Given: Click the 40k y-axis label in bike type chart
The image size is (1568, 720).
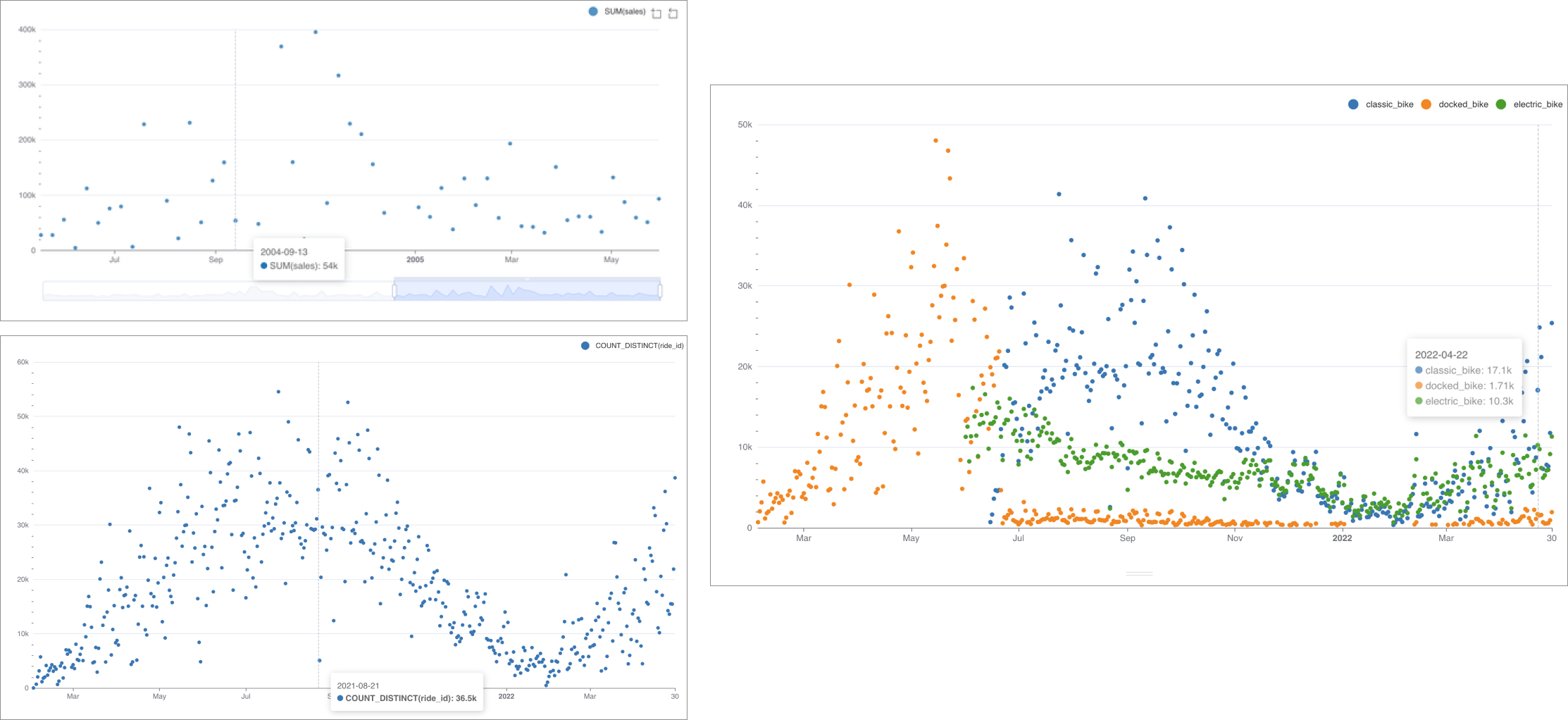Looking at the screenshot, I should [x=745, y=205].
